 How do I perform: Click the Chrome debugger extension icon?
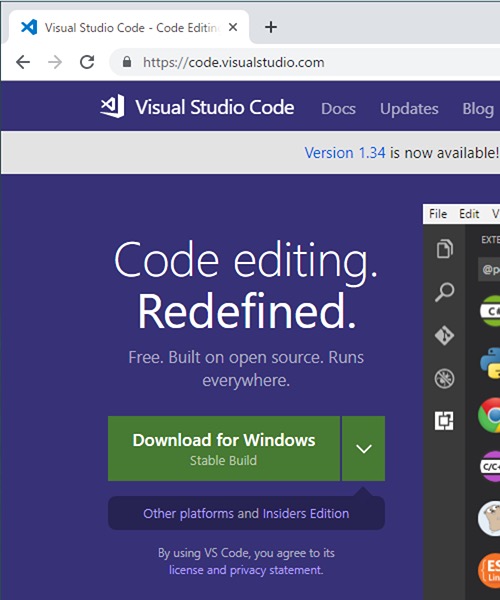click(x=490, y=415)
